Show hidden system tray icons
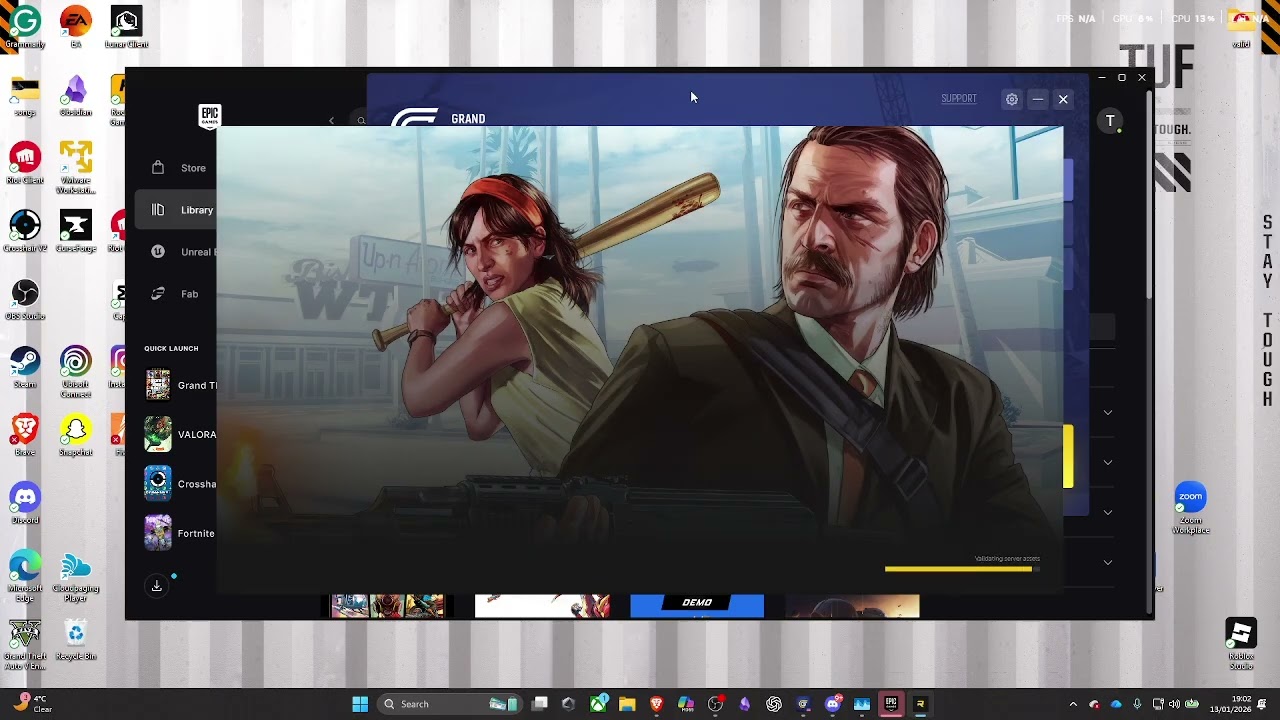 click(x=1073, y=704)
